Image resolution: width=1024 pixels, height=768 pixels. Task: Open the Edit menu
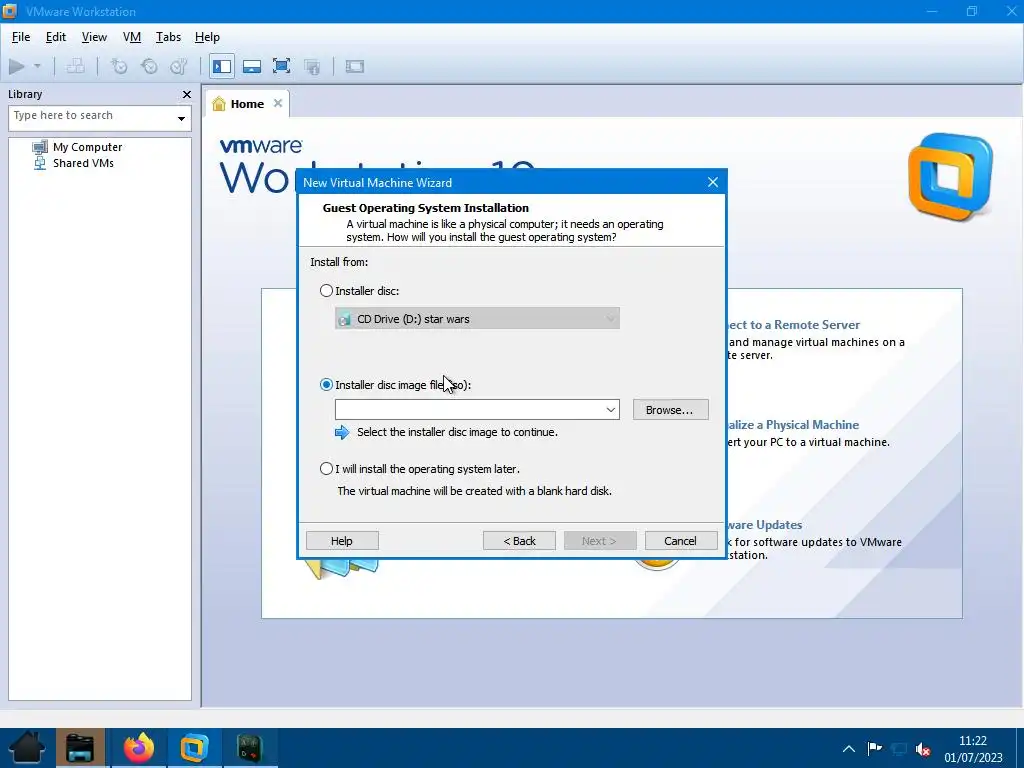(56, 37)
